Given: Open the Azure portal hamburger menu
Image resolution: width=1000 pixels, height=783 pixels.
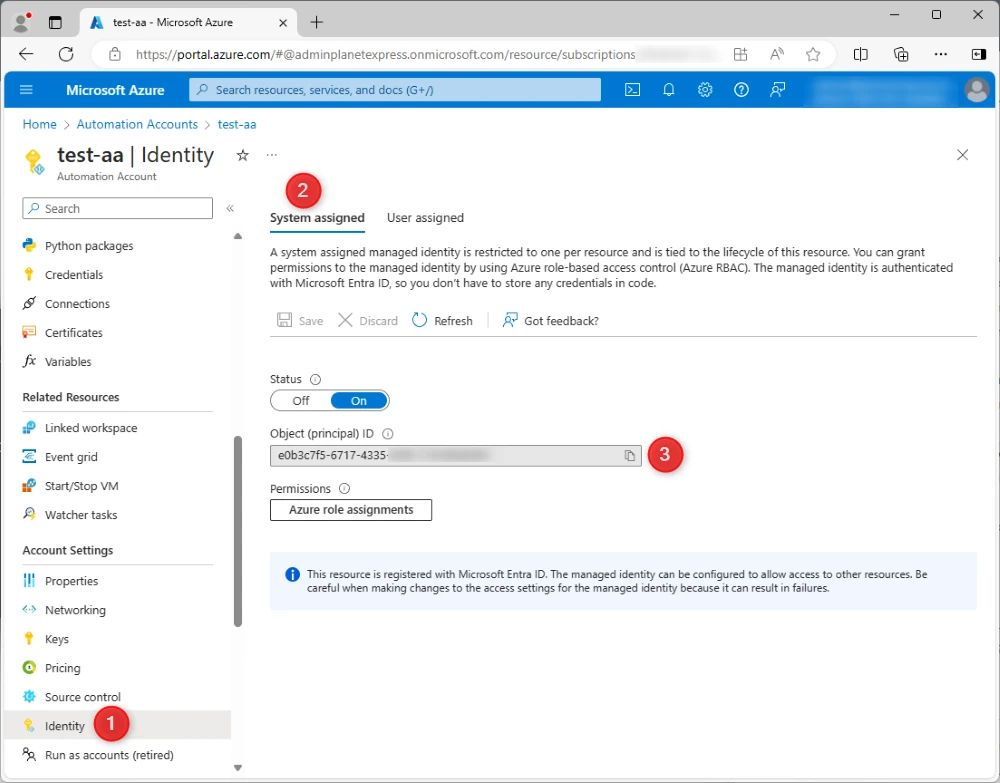Looking at the screenshot, I should coord(26,90).
